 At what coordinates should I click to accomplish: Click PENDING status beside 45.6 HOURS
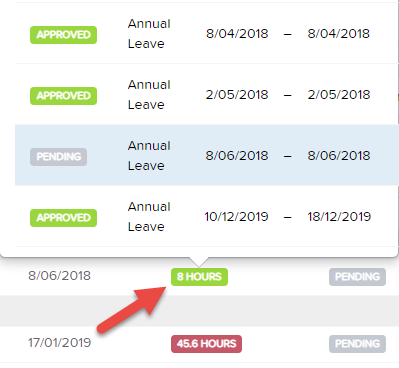357,344
